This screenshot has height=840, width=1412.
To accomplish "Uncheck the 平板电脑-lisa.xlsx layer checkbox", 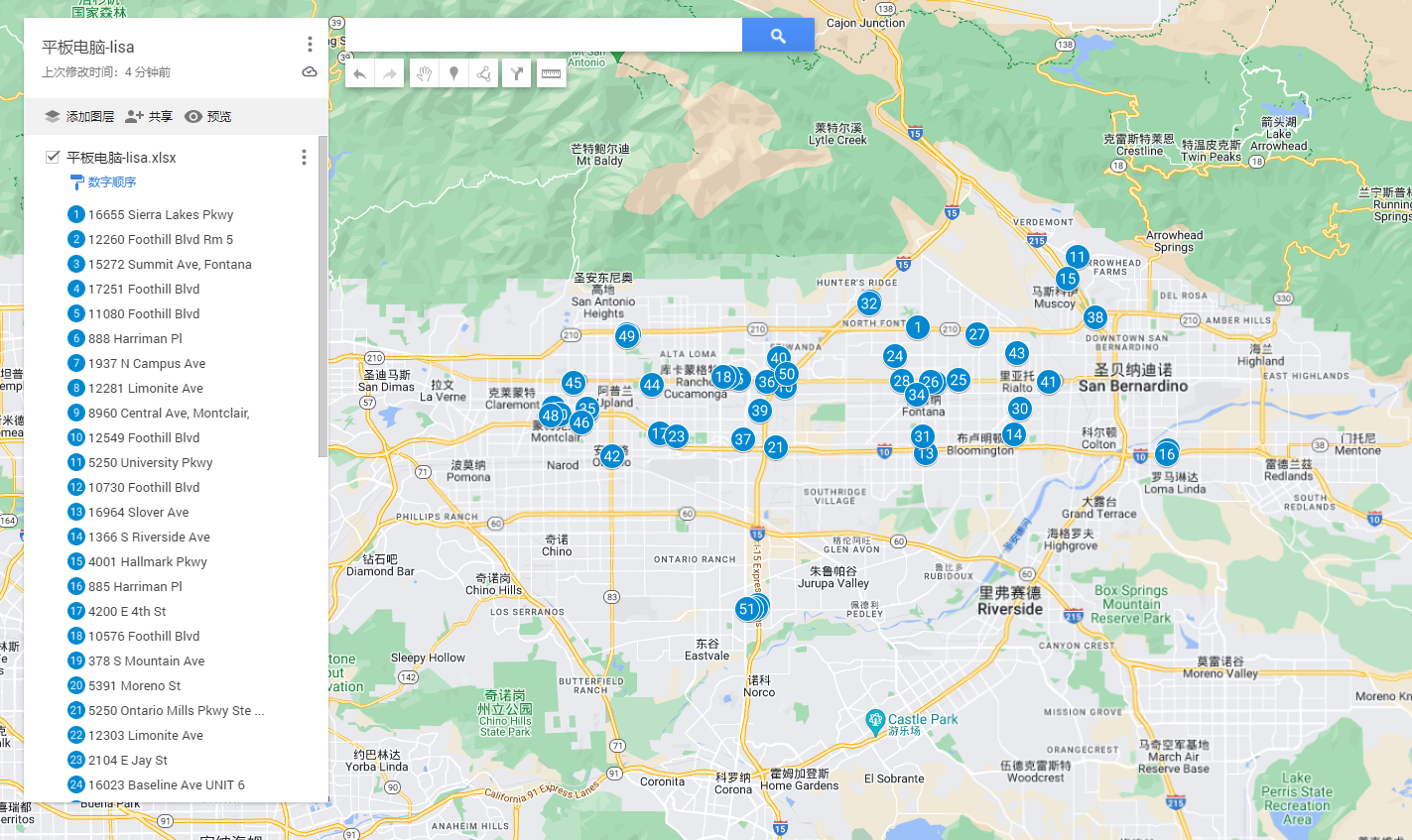I will point(53,157).
